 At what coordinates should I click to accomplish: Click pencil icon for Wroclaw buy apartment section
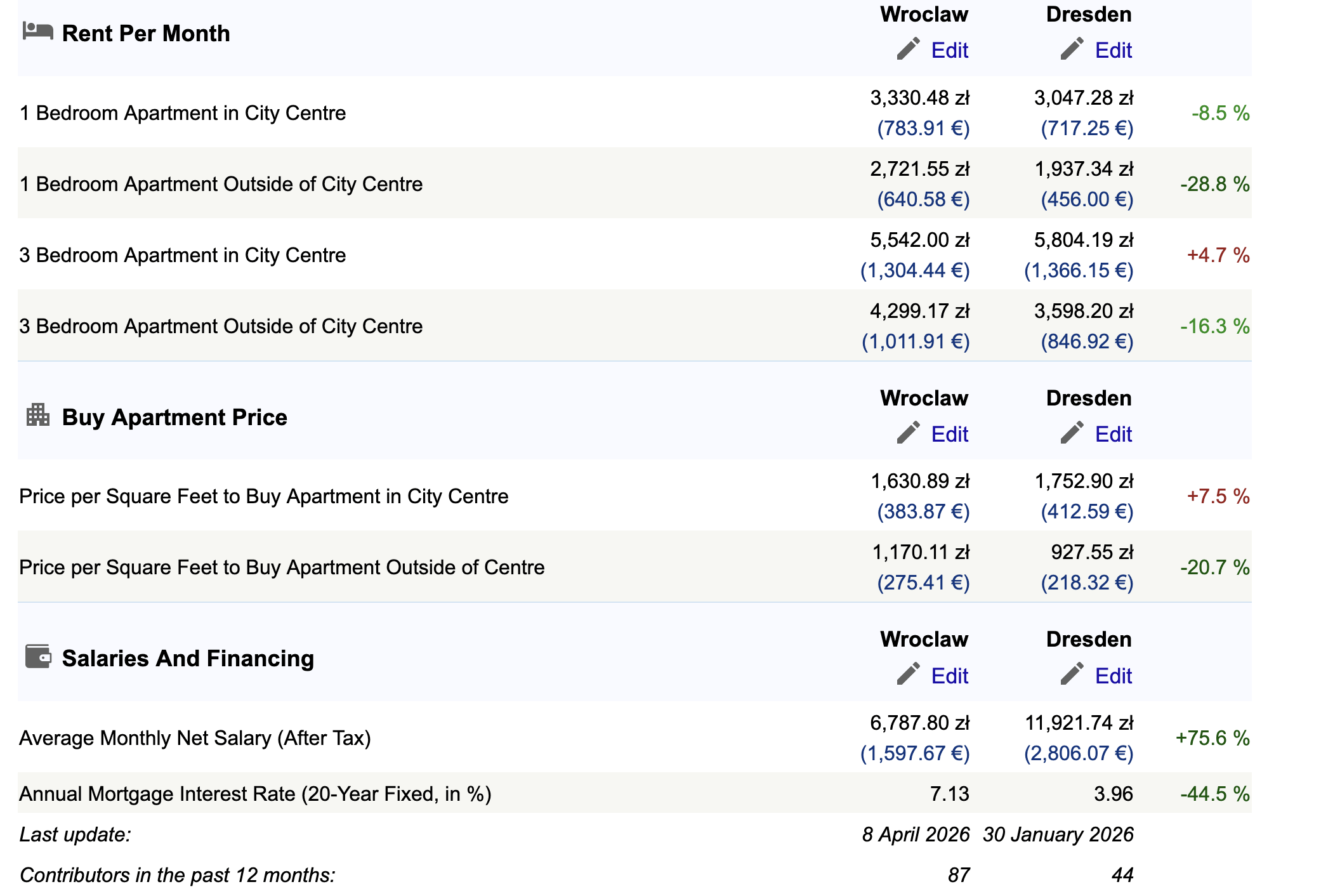pyautogui.click(x=908, y=433)
